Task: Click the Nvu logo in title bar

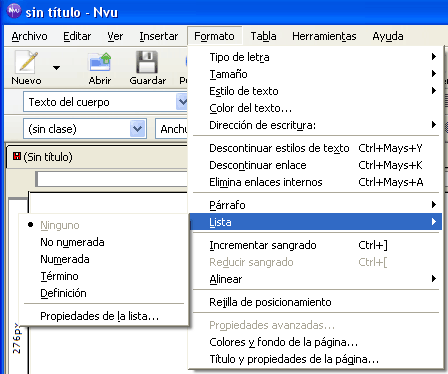Action: tap(14, 11)
